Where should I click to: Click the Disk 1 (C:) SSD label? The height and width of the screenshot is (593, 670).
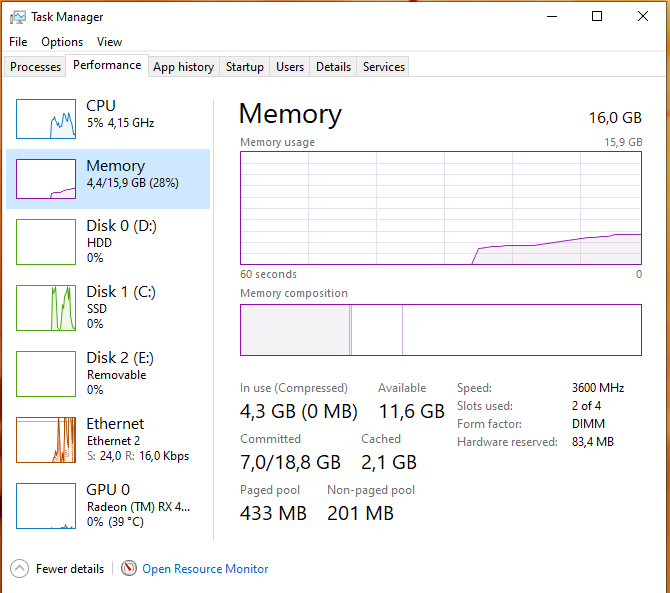pyautogui.click(x=121, y=300)
